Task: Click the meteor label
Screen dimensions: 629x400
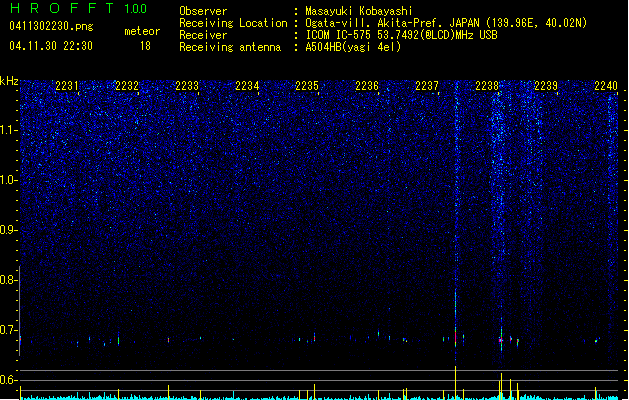Action: pyautogui.click(x=142, y=31)
